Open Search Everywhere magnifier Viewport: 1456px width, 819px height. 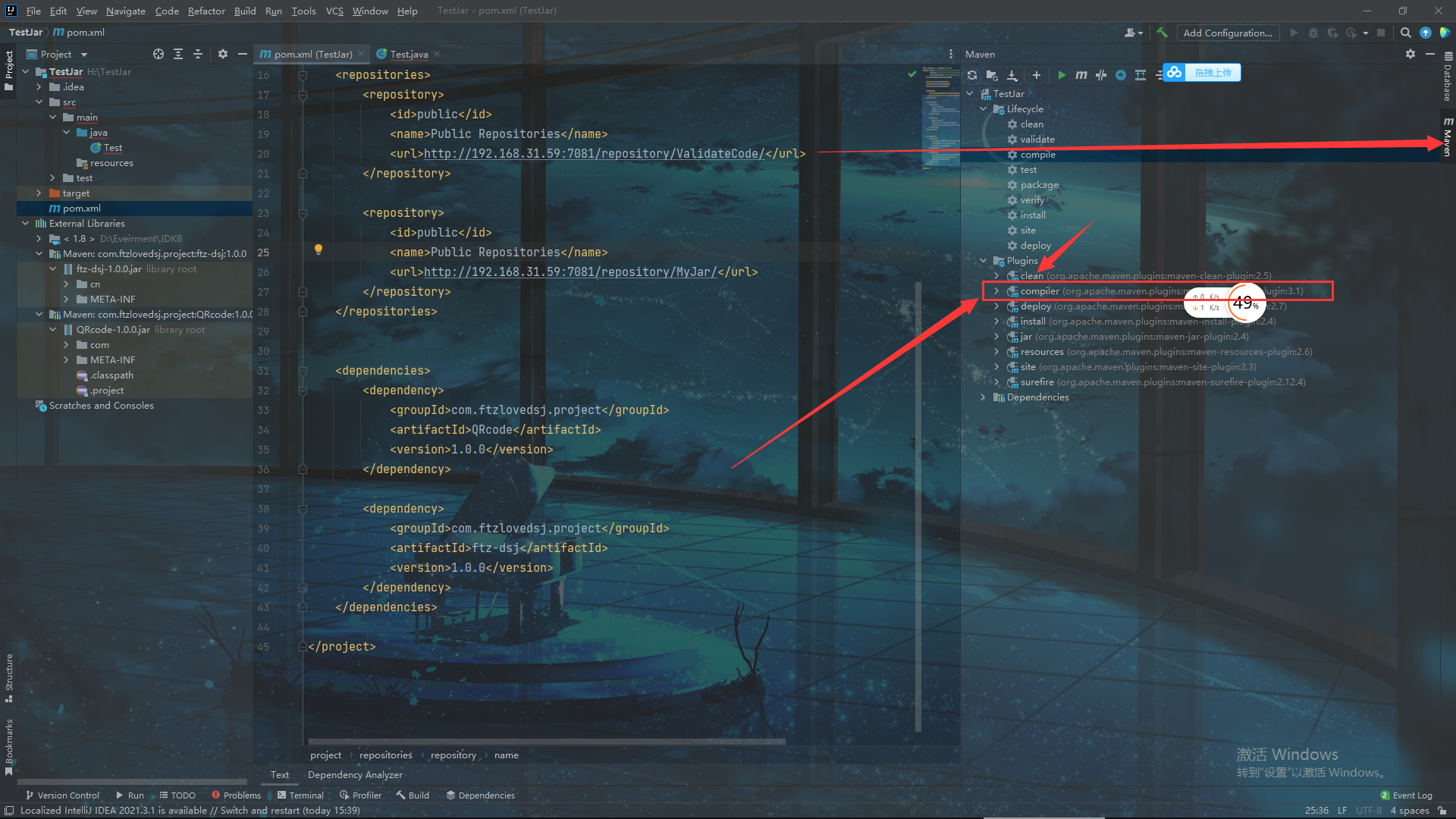tap(1405, 33)
